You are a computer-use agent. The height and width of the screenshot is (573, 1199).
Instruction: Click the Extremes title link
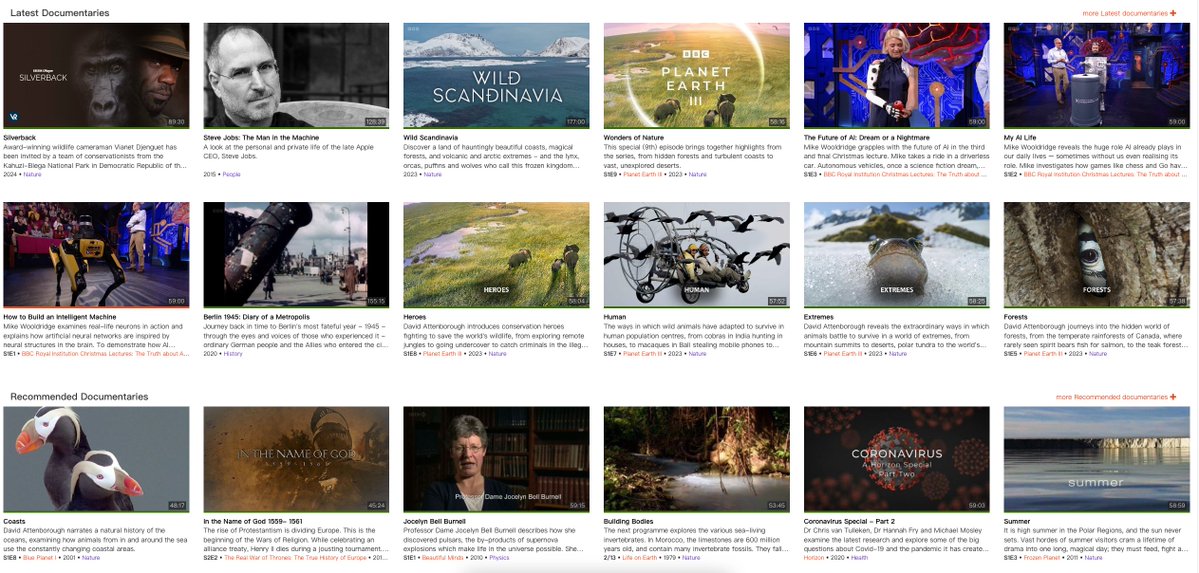tap(818, 317)
